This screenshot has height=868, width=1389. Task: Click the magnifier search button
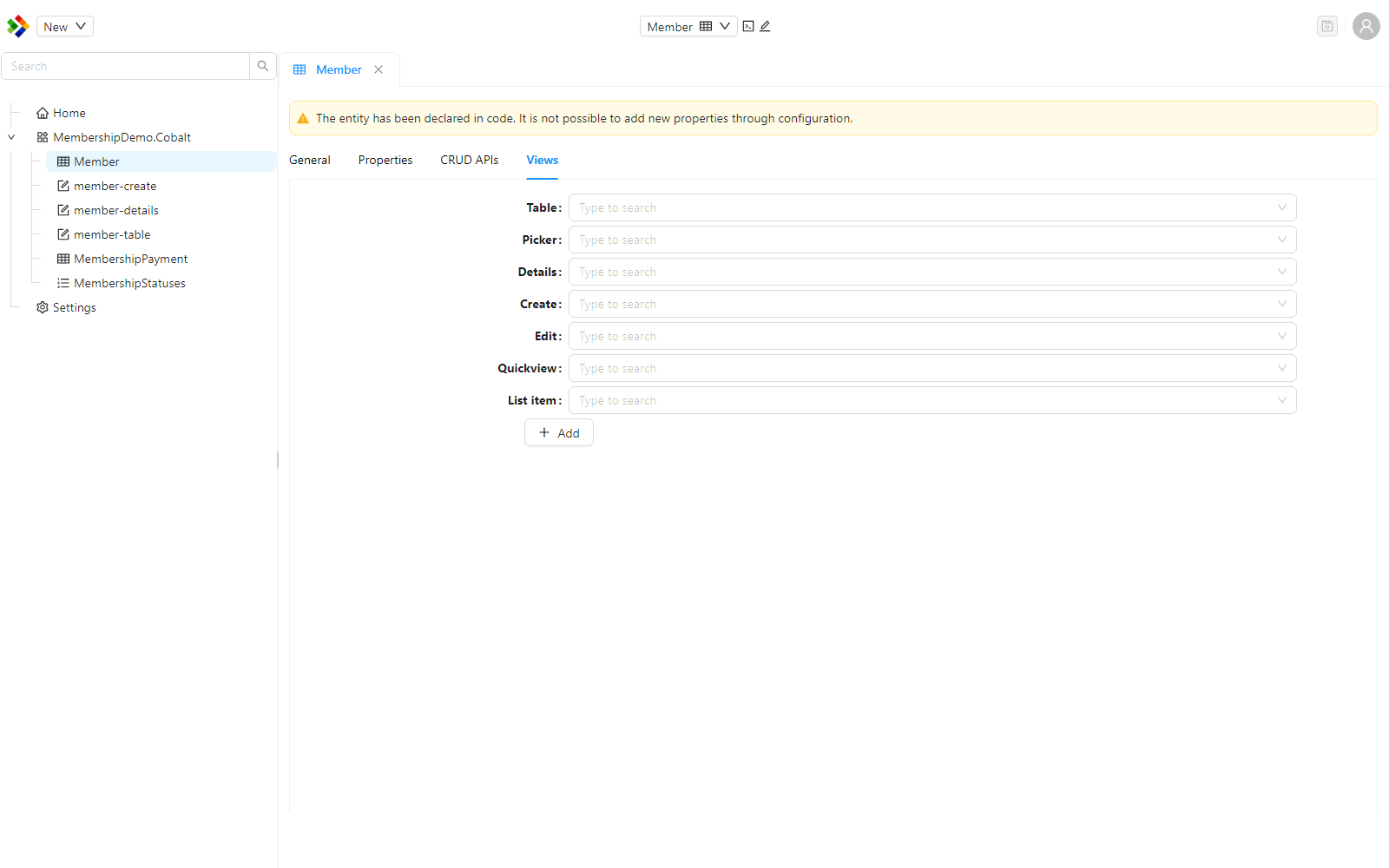point(263,66)
